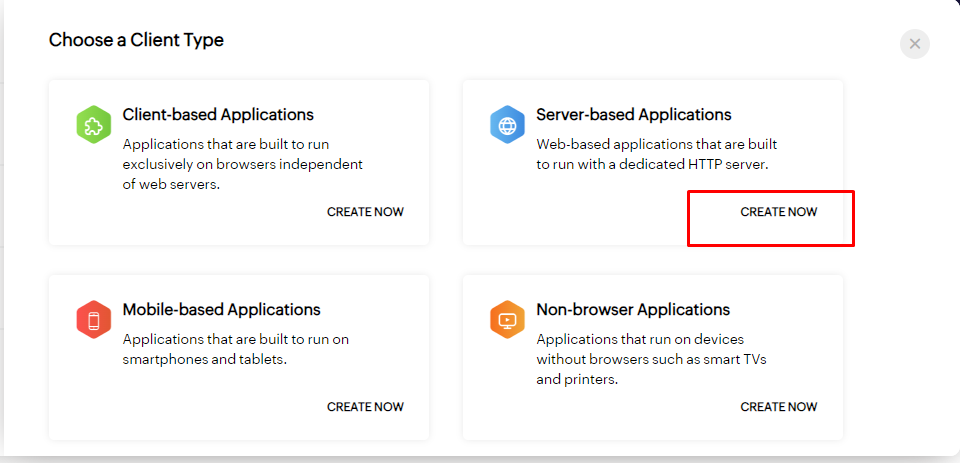960x463 pixels.
Task: Select the Non-browser Applications title
Action: pyautogui.click(x=633, y=310)
